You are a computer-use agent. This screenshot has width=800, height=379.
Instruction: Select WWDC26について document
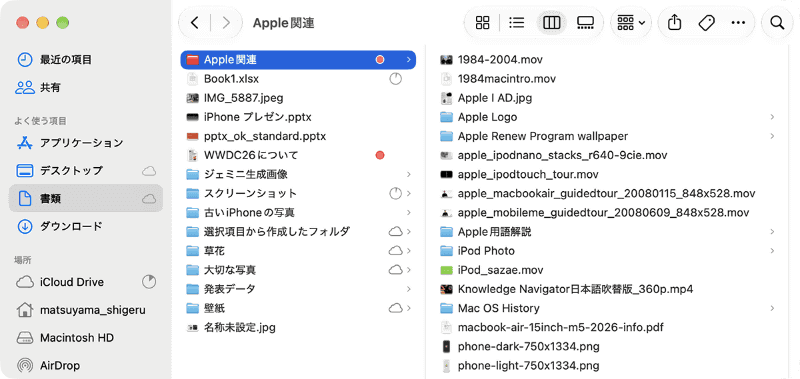pos(298,155)
